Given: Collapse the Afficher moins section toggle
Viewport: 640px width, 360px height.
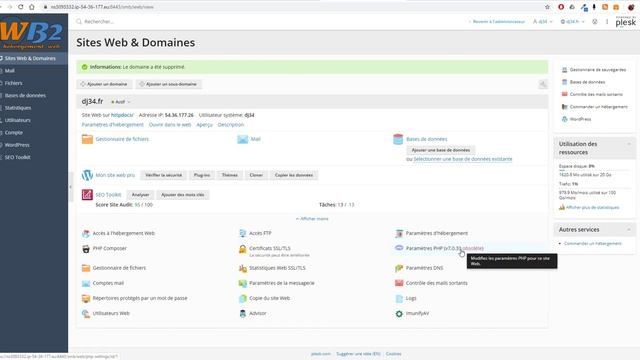Looking at the screenshot, I should coord(312,219).
